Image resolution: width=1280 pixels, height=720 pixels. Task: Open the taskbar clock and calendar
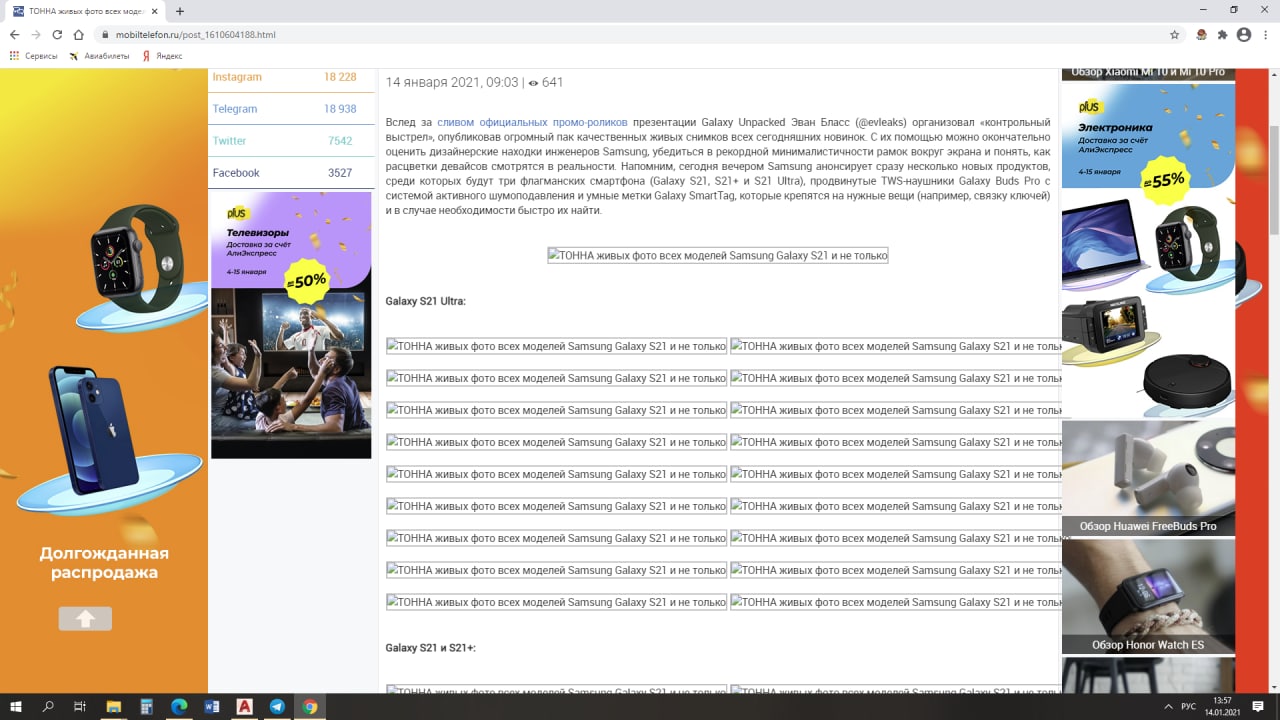click(1221, 706)
